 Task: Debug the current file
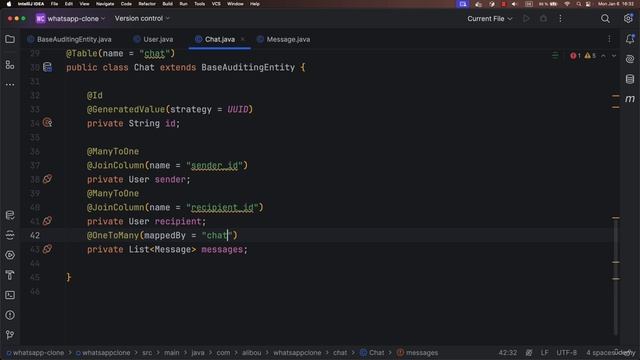tap(543, 18)
